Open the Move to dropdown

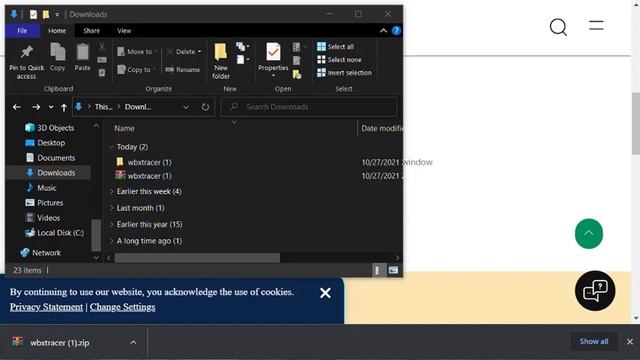coord(137,52)
